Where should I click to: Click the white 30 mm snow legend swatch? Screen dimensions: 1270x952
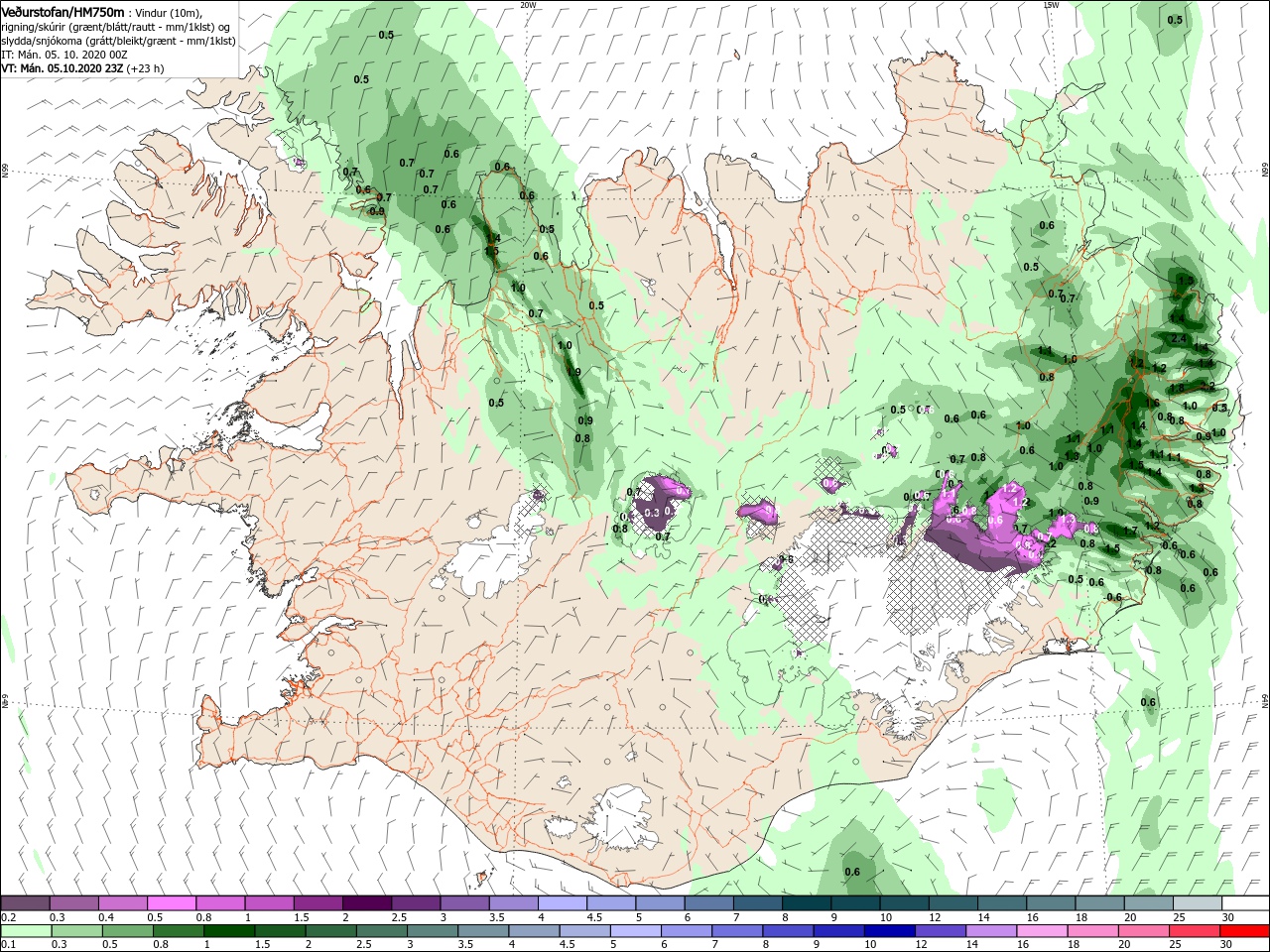1245,903
